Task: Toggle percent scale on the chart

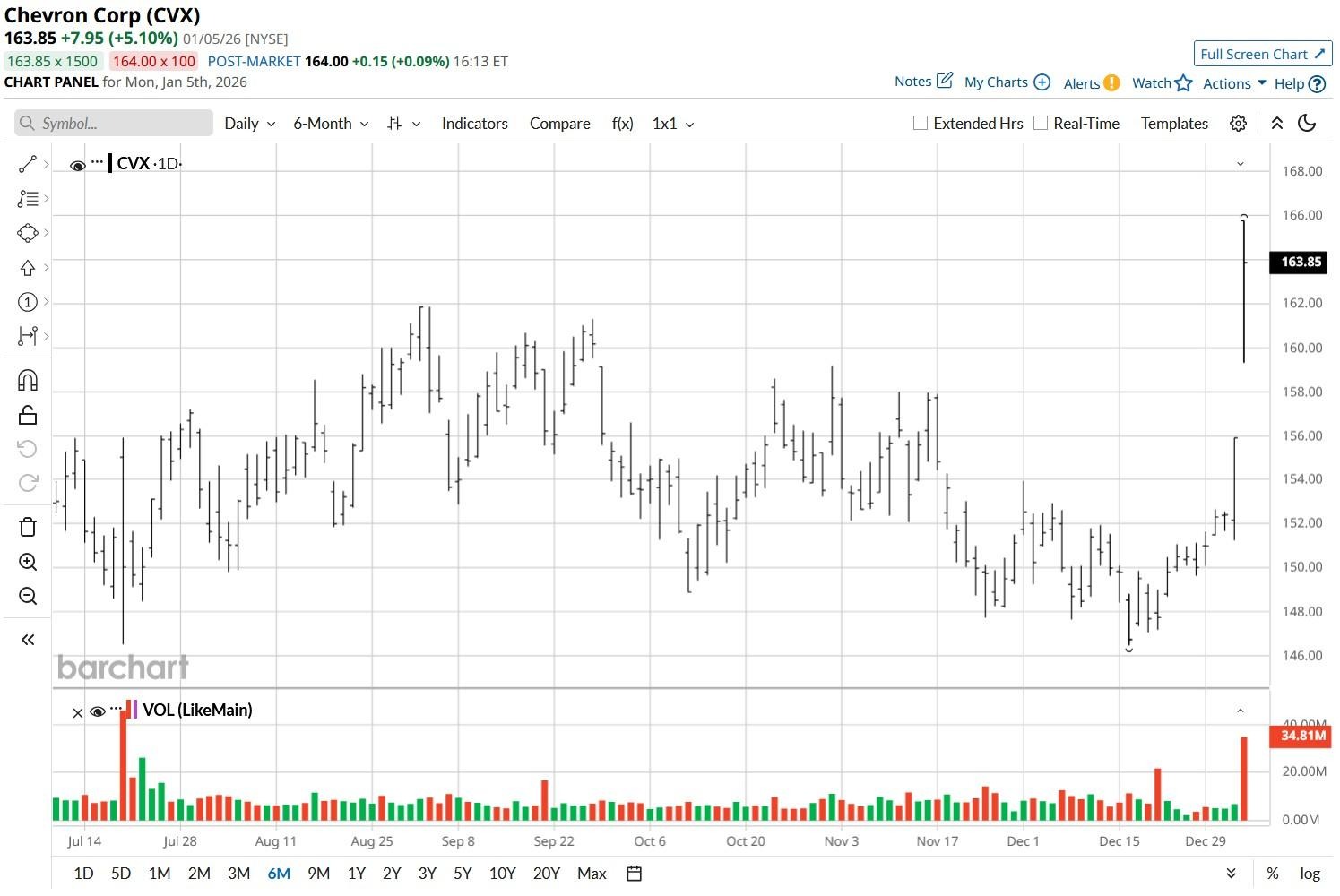Action: point(1272,874)
